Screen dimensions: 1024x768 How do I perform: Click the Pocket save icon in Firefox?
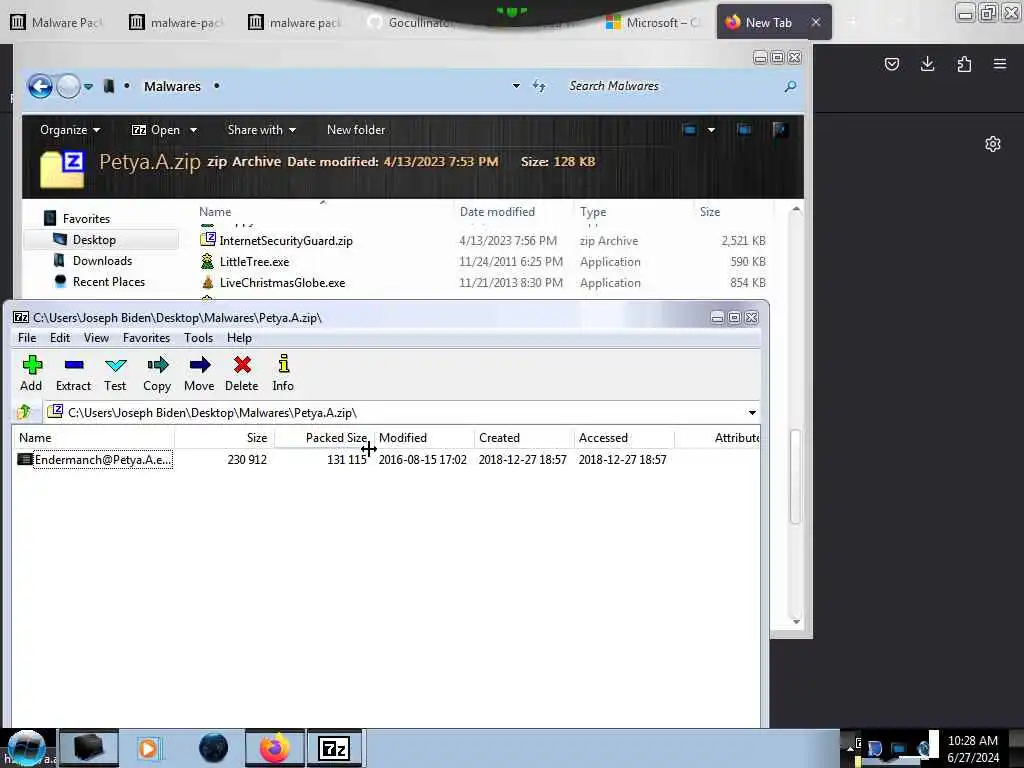891,63
